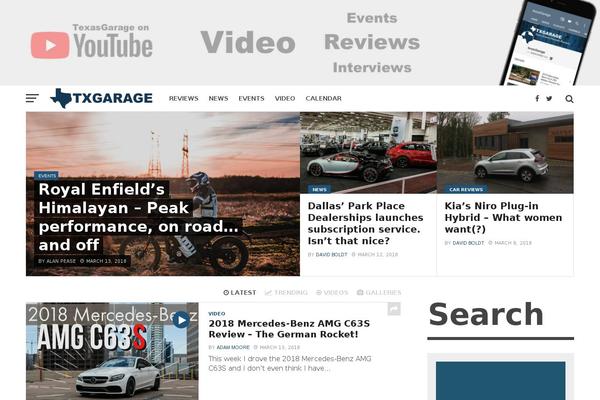Click the Video category label above AMG title
The height and width of the screenshot is (400, 600).
click(x=217, y=313)
